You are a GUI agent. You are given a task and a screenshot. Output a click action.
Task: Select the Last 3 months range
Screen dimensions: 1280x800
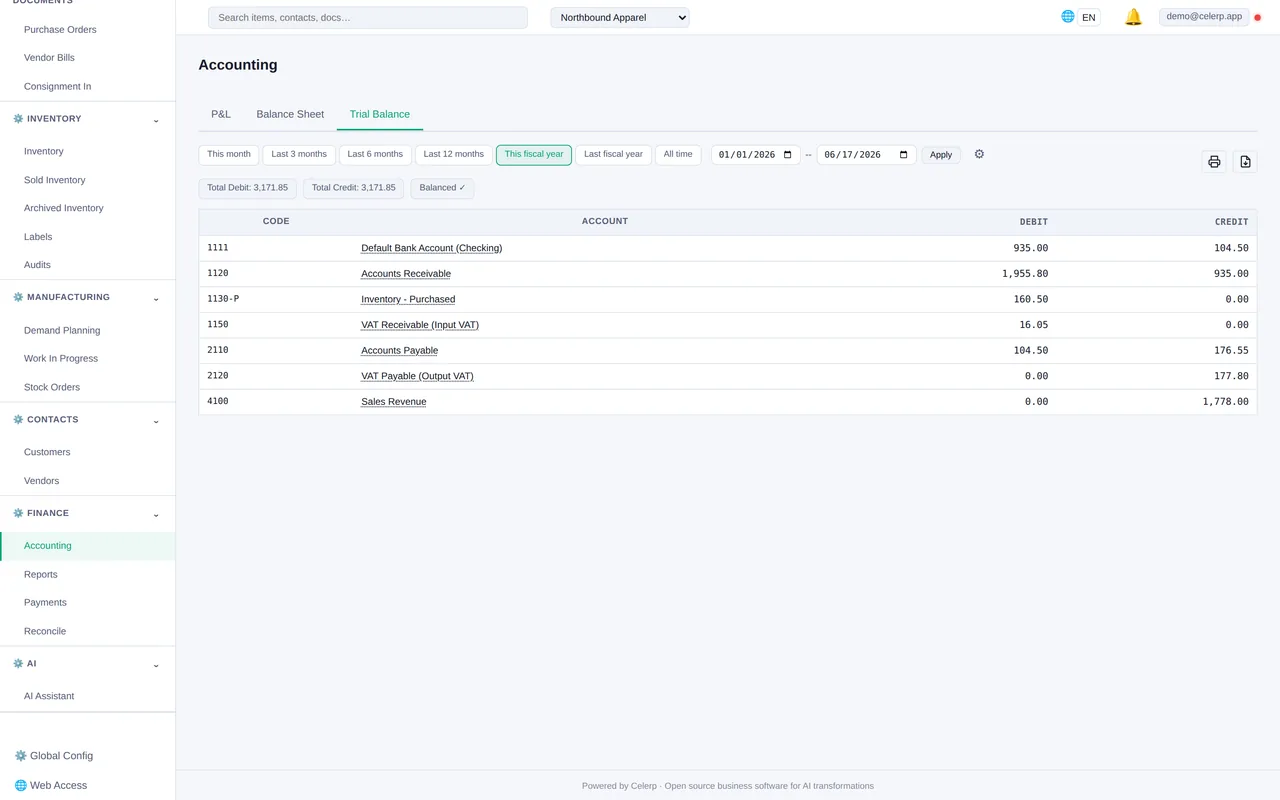299,155
